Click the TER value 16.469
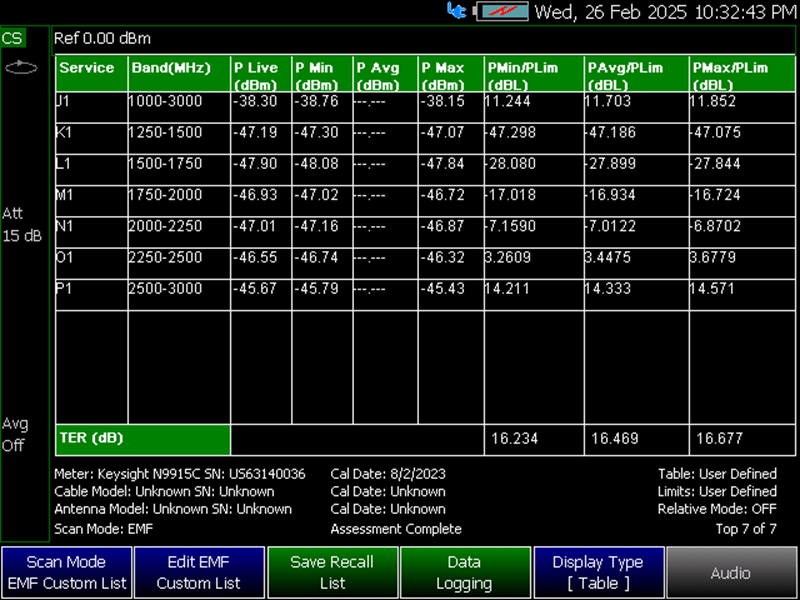Image resolution: width=800 pixels, height=600 pixels. [x=615, y=438]
